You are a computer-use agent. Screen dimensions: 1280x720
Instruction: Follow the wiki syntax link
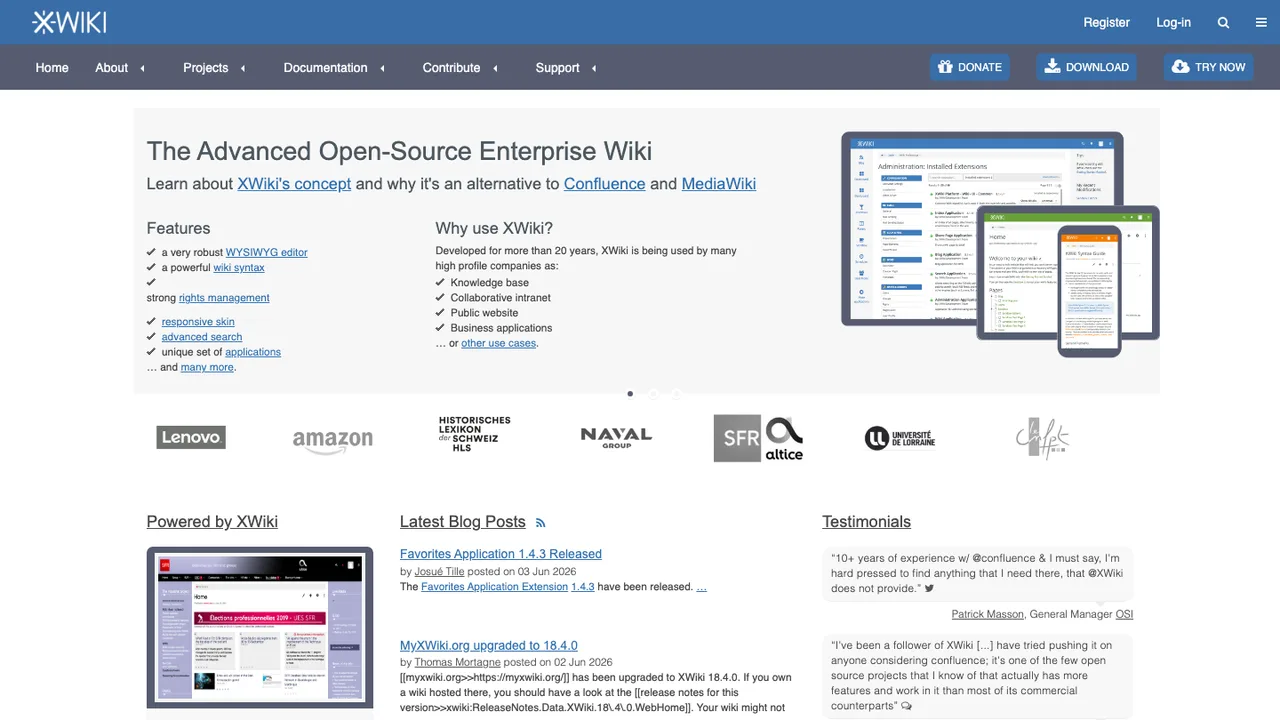pyautogui.click(x=239, y=268)
